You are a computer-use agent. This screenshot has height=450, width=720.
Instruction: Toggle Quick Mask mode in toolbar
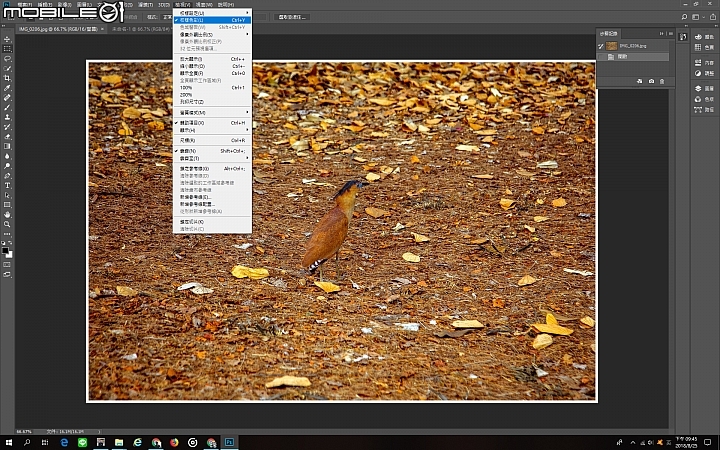7,265
